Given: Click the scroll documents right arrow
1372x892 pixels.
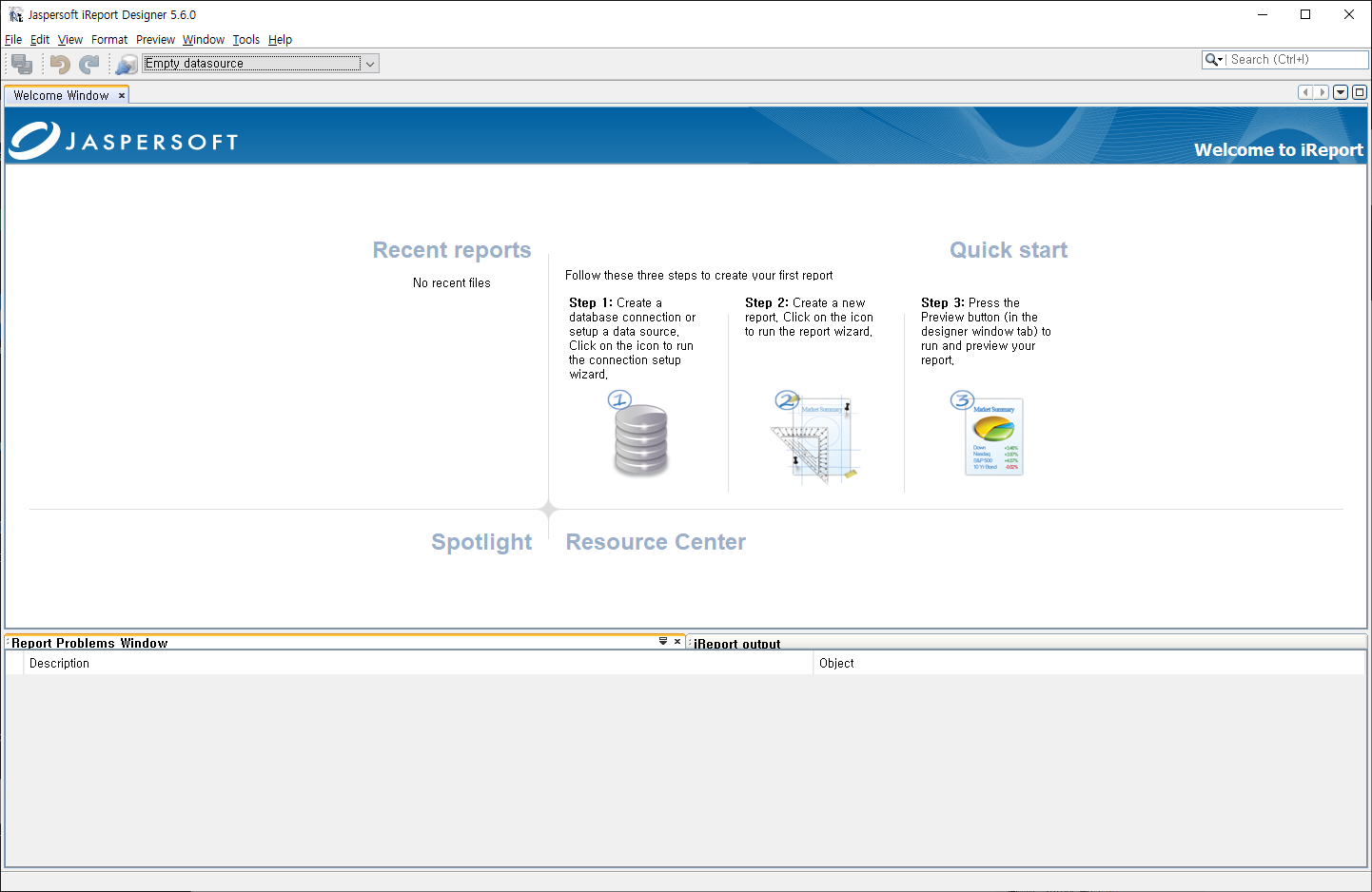Looking at the screenshot, I should tap(1322, 92).
